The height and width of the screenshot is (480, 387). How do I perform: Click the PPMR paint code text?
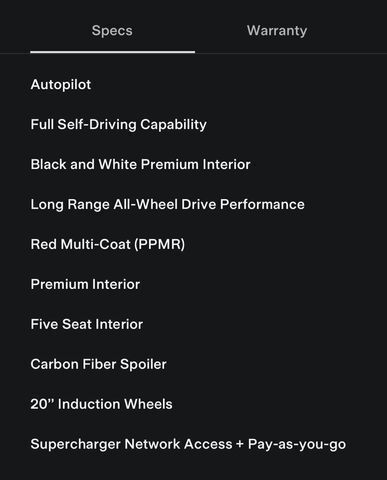click(x=159, y=244)
